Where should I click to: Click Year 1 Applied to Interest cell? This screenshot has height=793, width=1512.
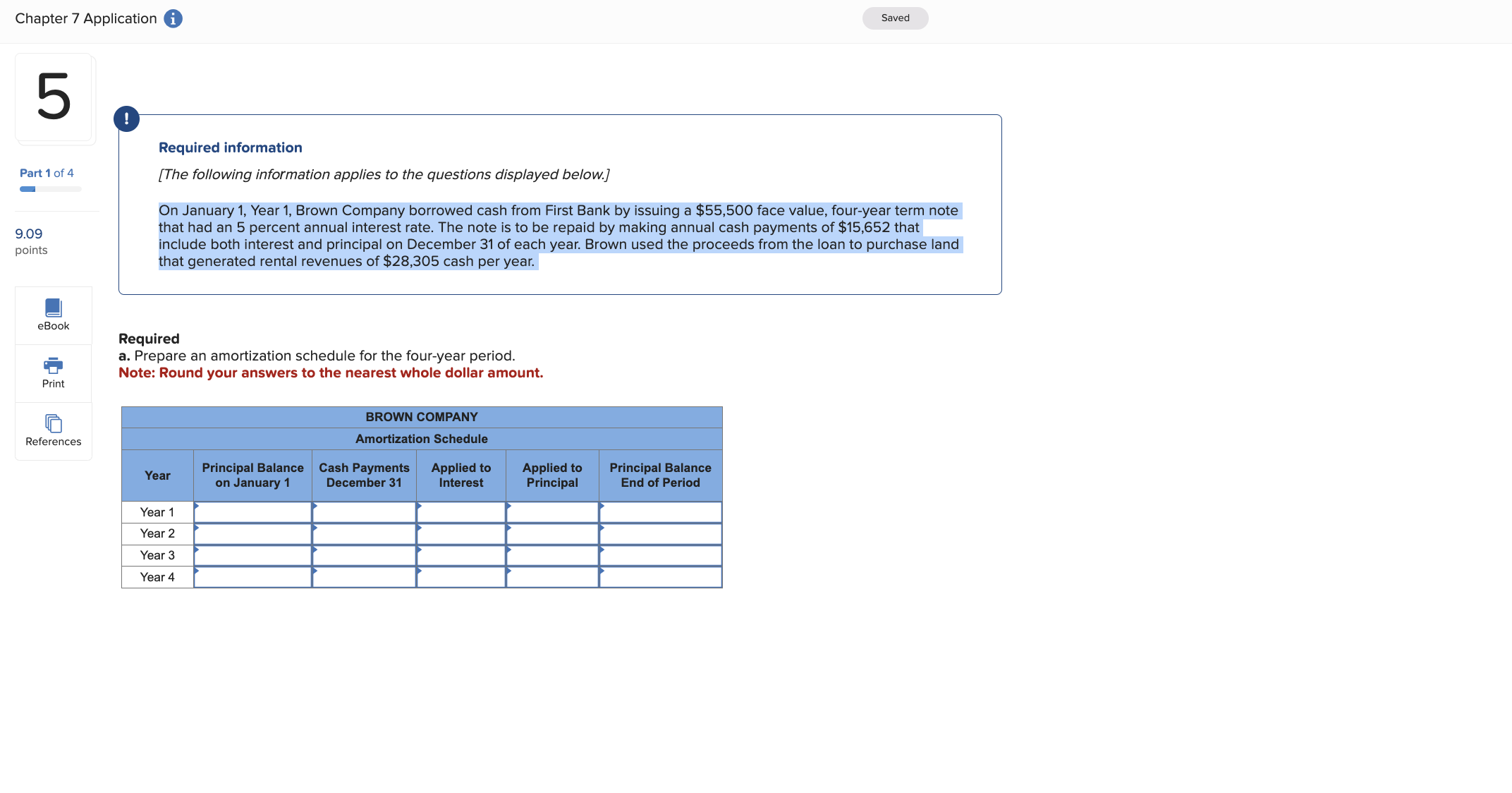(461, 512)
